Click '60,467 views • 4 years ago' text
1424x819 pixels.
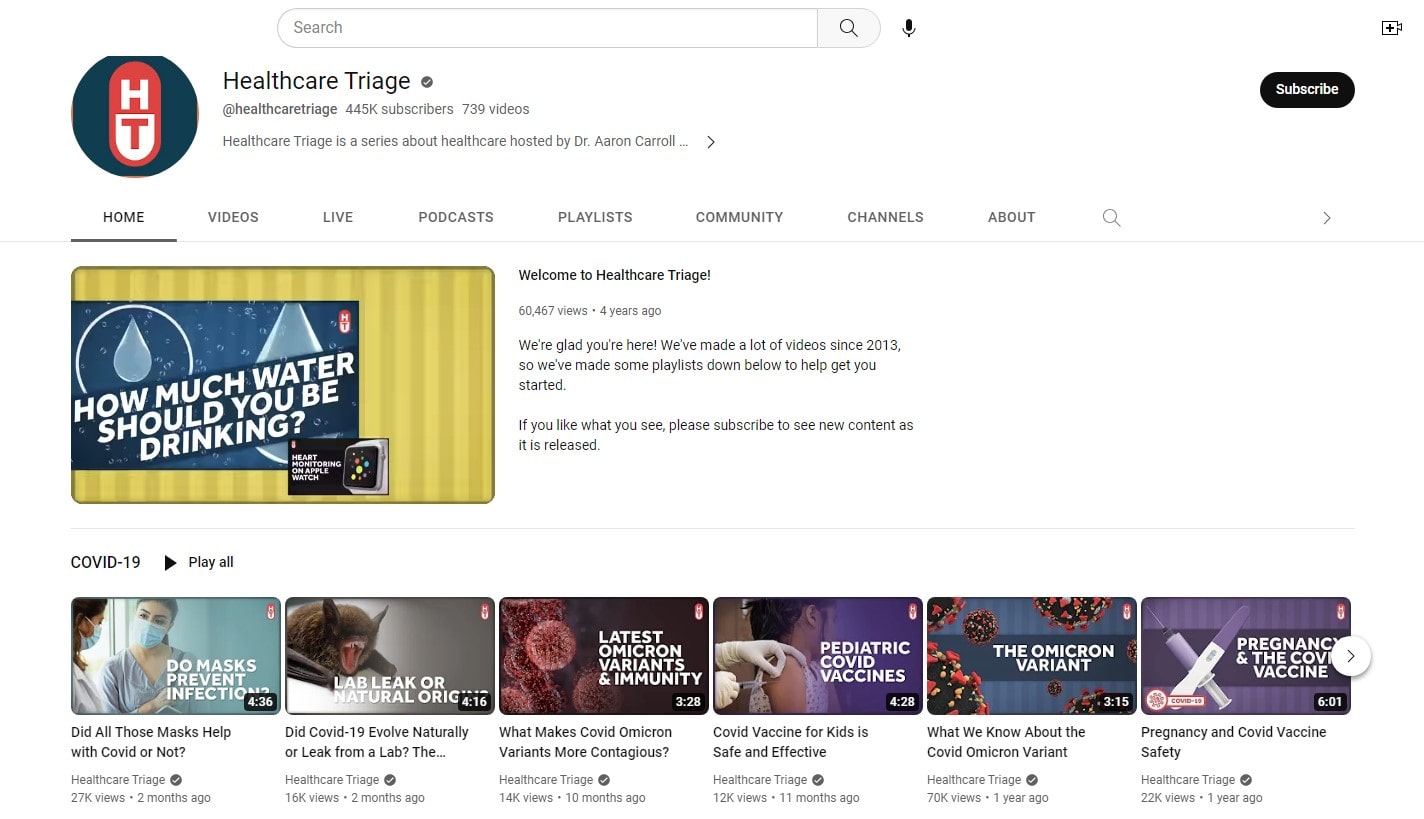[589, 311]
